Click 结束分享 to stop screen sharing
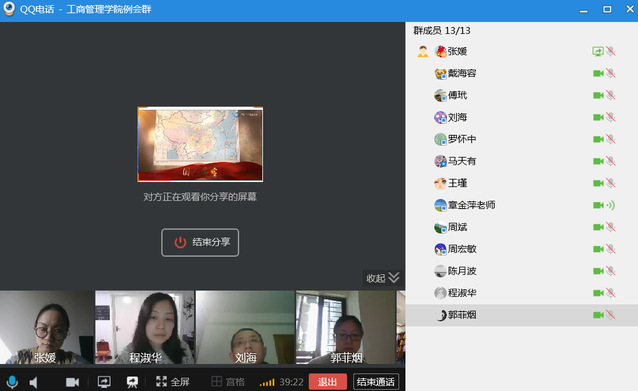The height and width of the screenshot is (391, 638). (200, 242)
